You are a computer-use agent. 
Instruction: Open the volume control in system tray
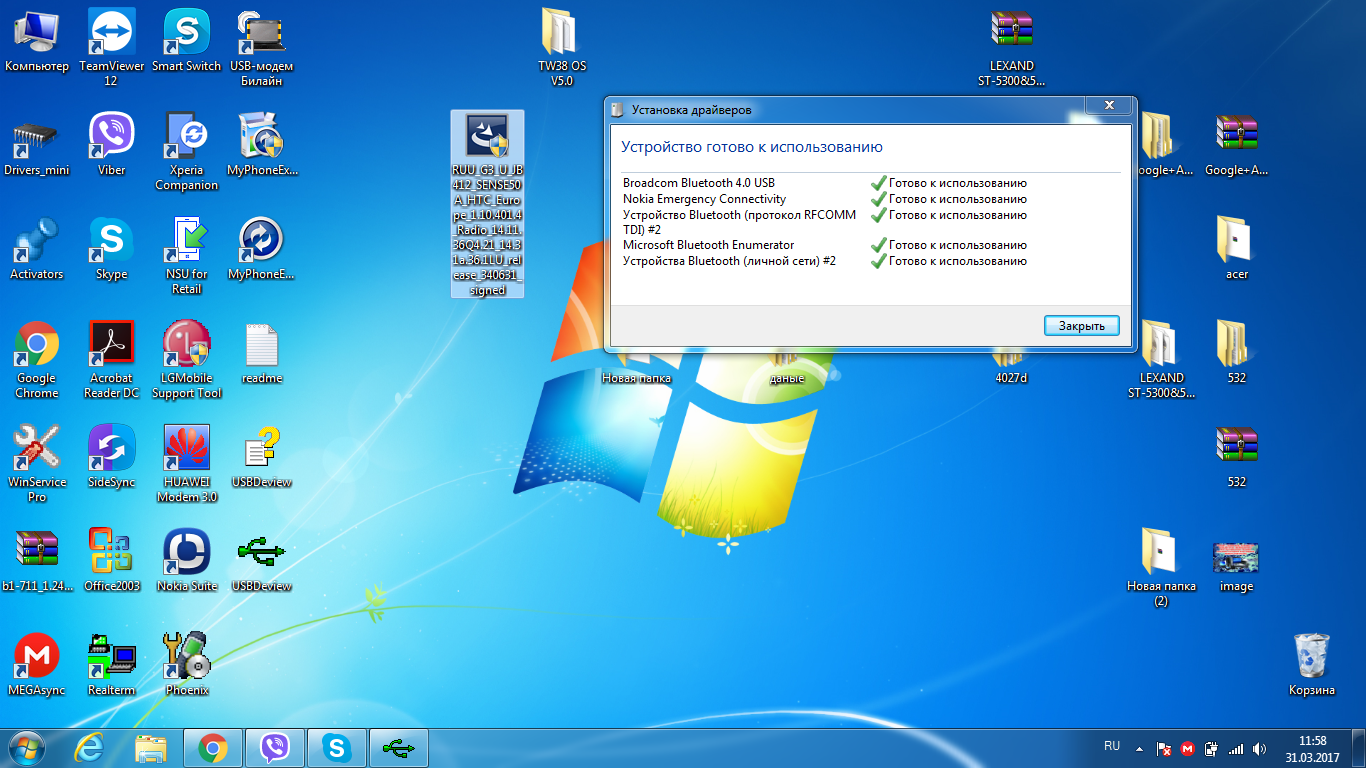tap(1259, 748)
